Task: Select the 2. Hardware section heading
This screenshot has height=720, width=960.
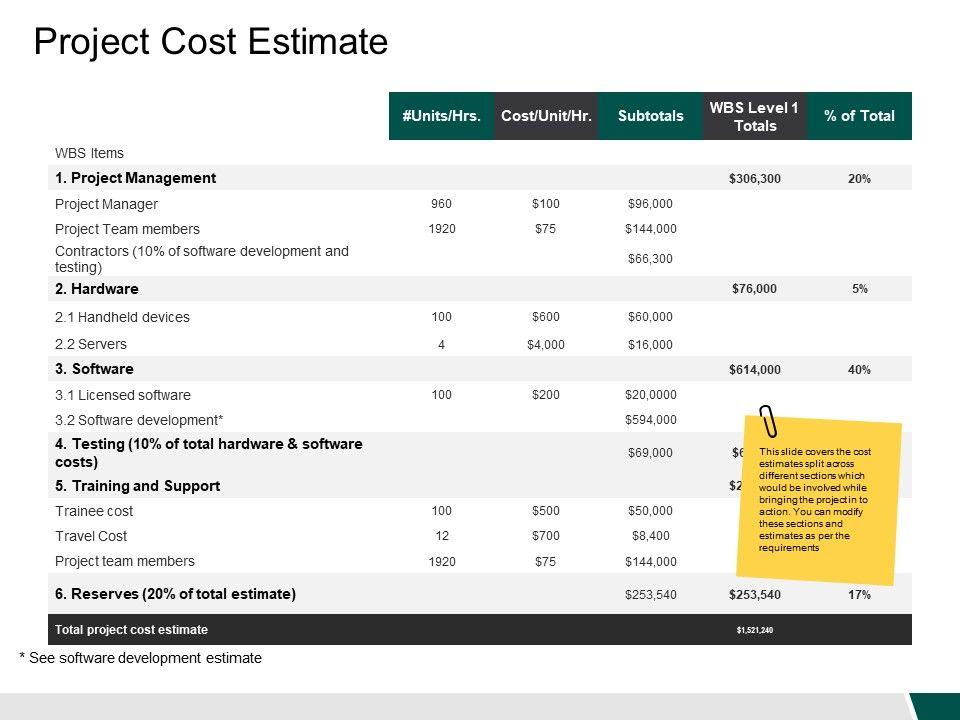Action: [97, 289]
